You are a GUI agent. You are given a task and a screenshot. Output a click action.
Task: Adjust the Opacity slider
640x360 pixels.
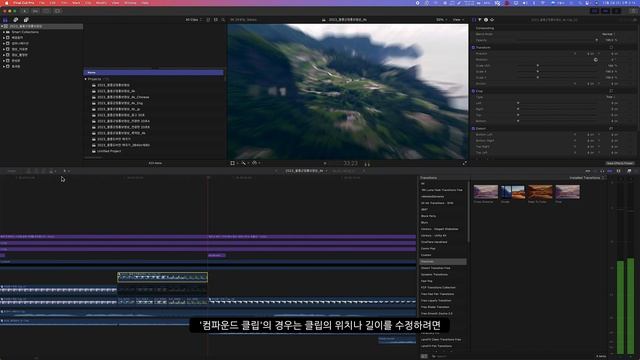pyautogui.click(x=596, y=40)
